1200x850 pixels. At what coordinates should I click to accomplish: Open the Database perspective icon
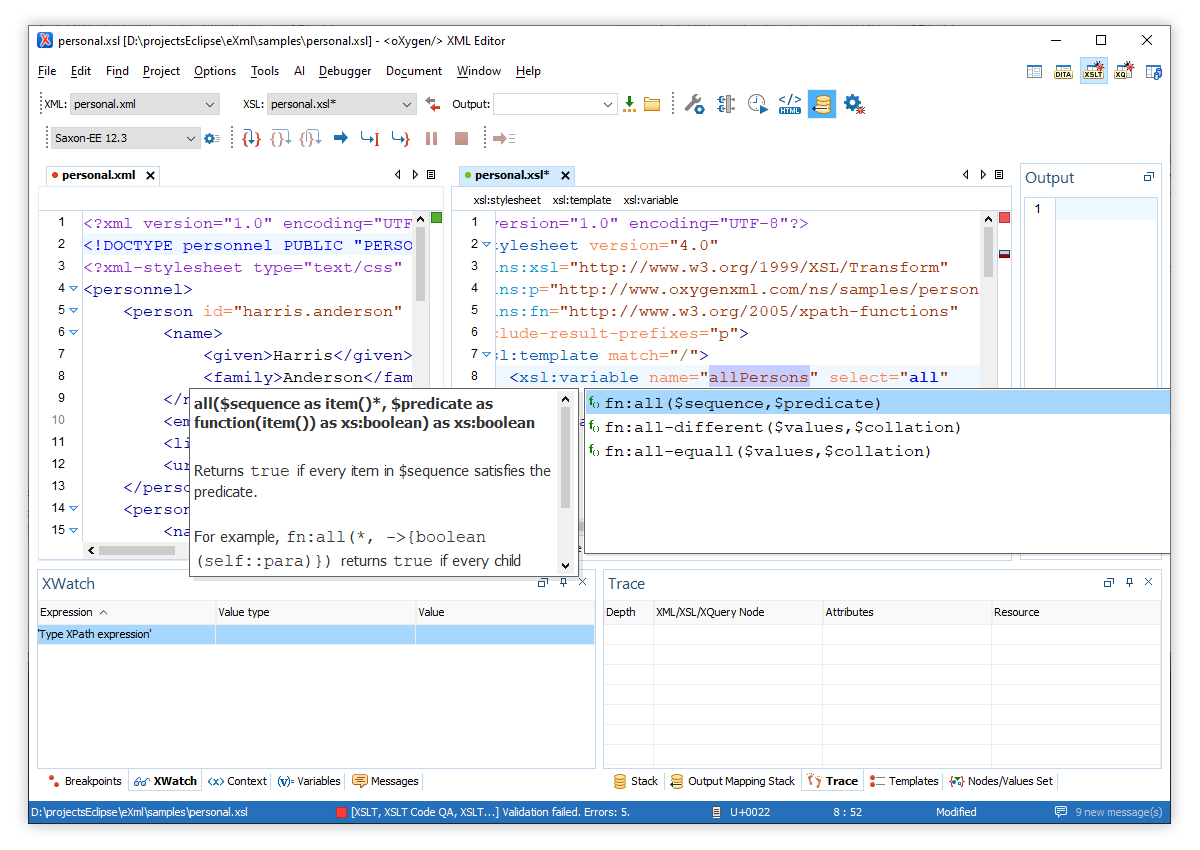coord(1153,71)
